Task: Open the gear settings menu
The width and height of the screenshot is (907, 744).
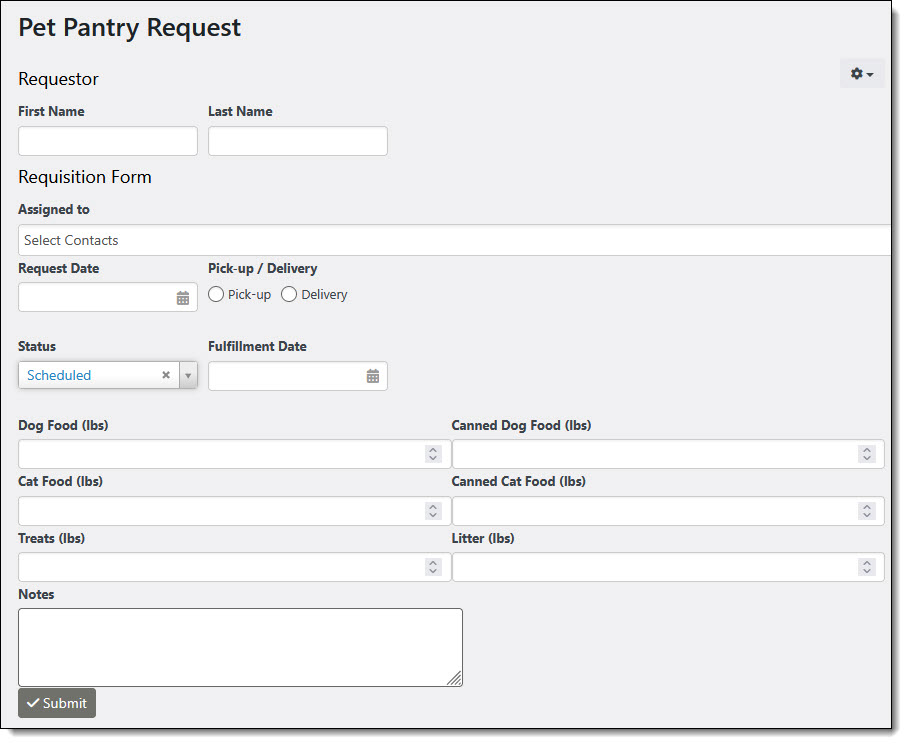Action: [x=861, y=74]
